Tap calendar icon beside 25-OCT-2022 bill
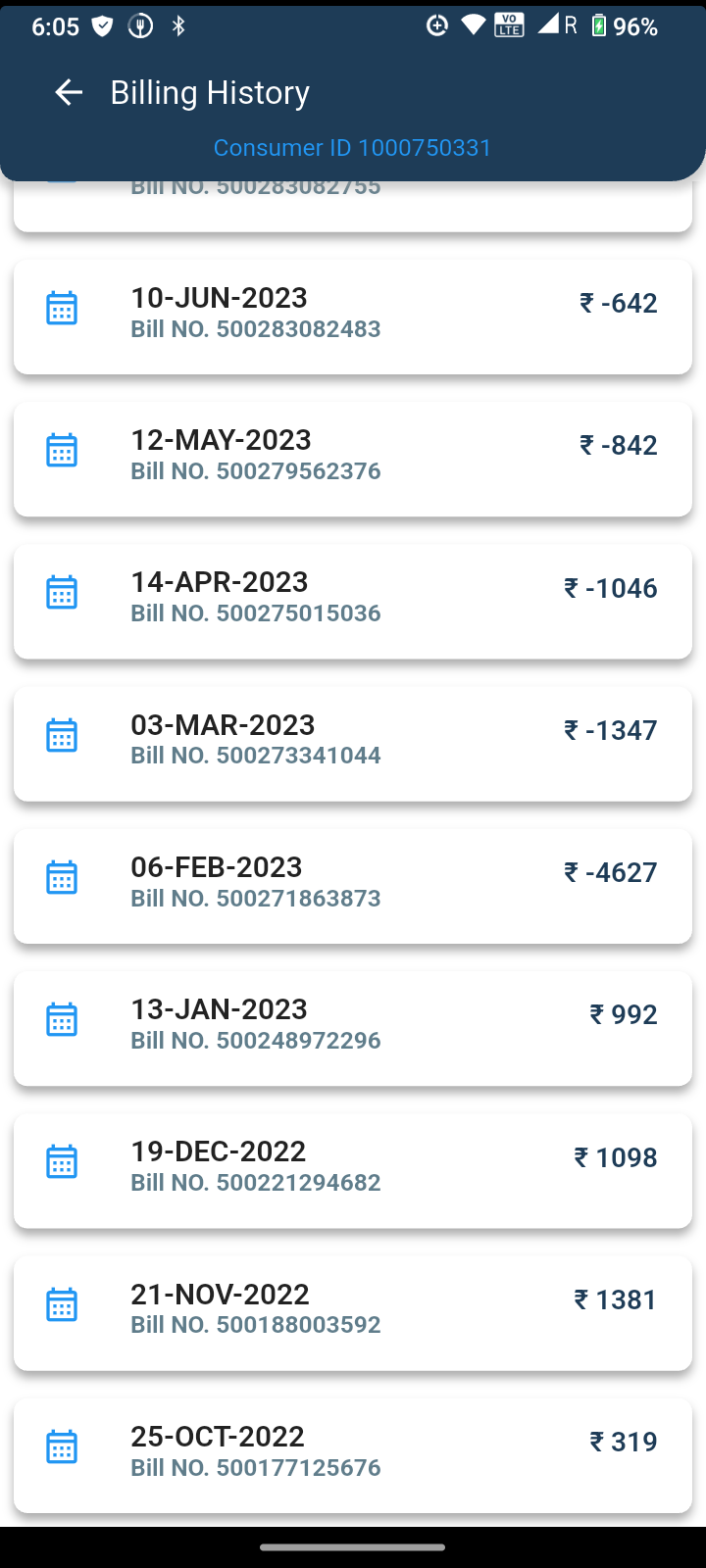 62,1446
